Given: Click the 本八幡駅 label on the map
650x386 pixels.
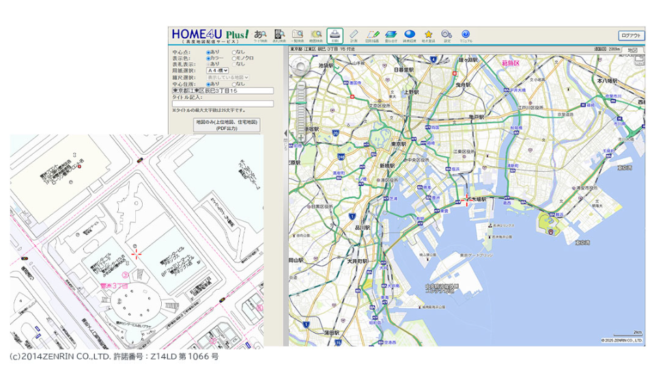Looking at the screenshot, I should (x=607, y=81).
